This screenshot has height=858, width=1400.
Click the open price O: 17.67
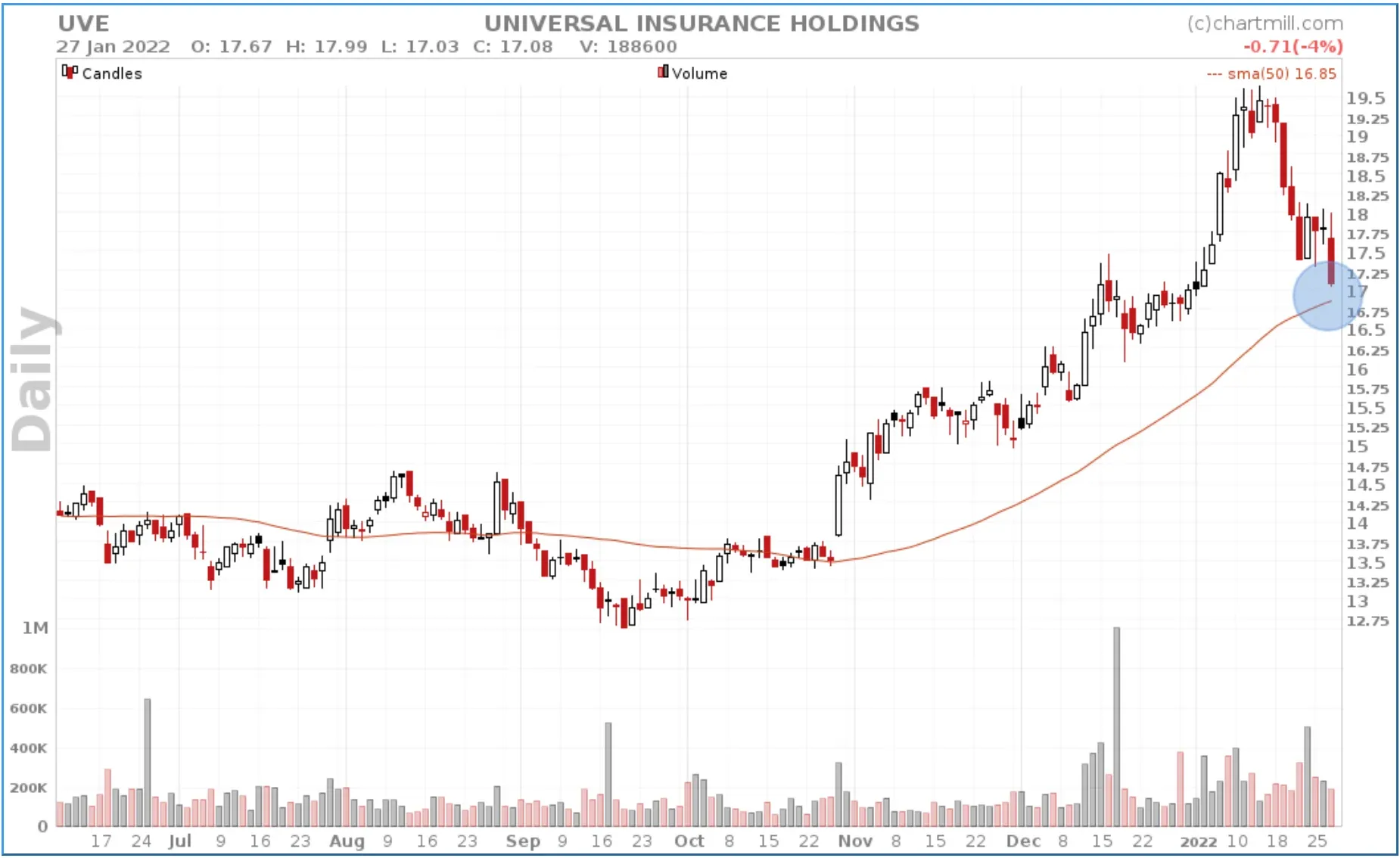[232, 47]
